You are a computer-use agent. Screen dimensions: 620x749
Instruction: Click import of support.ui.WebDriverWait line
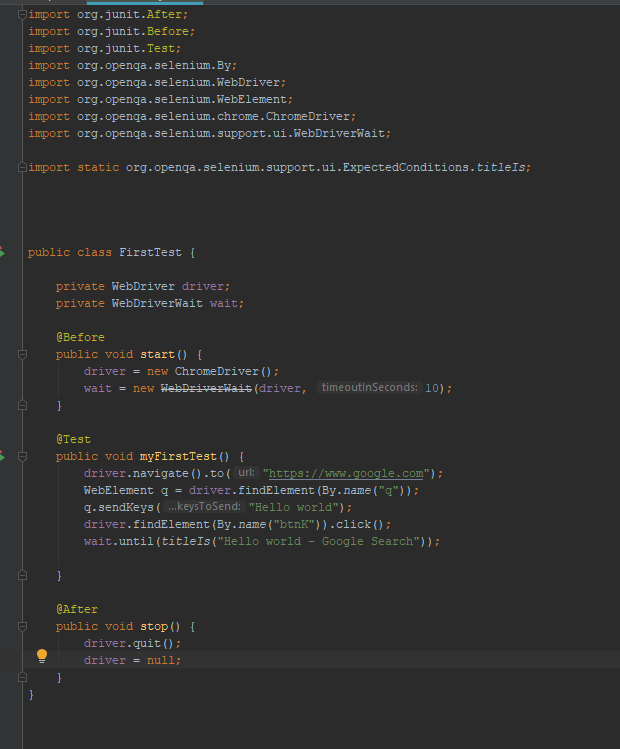(x=210, y=133)
